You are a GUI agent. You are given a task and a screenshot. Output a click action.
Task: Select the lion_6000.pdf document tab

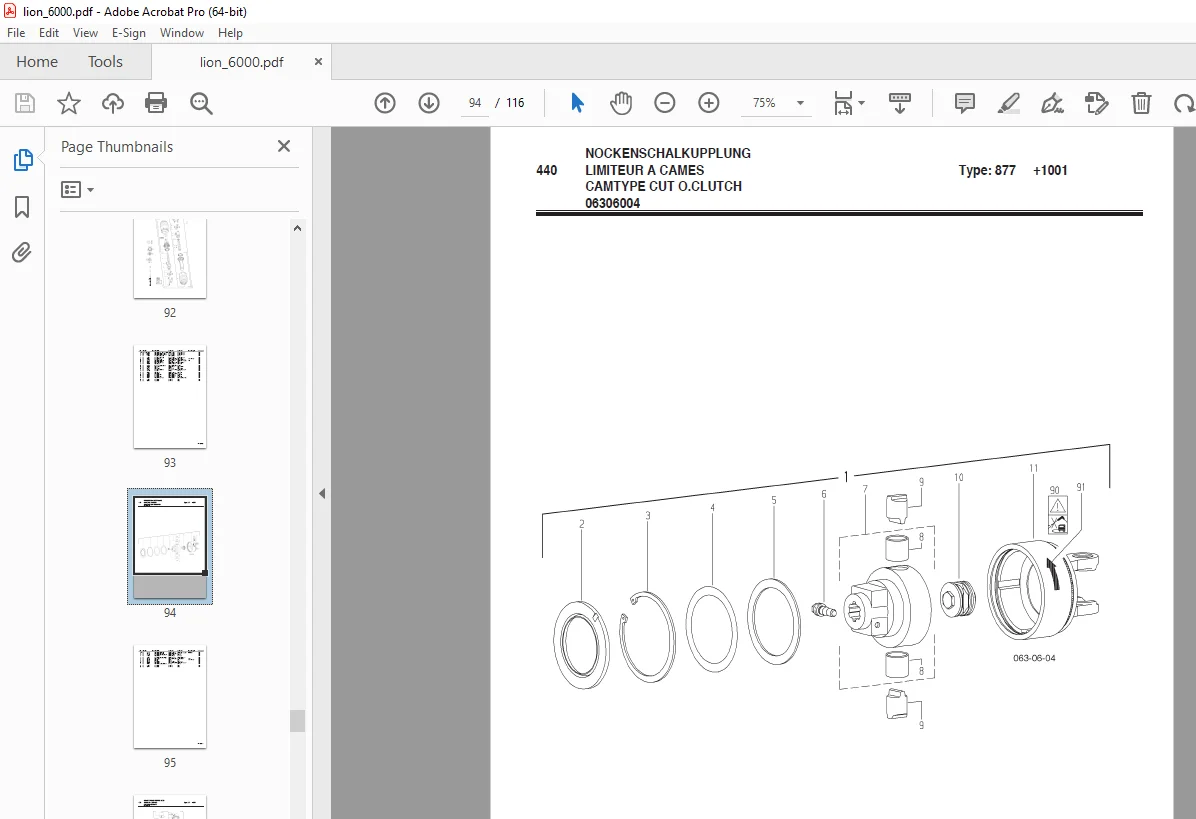click(241, 63)
